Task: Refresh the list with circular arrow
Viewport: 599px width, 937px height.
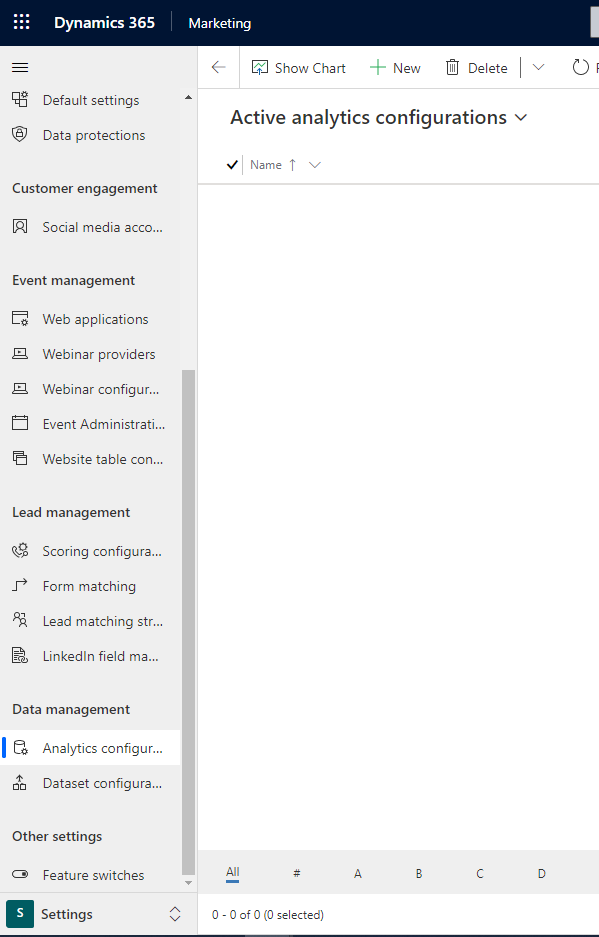Action: coord(580,68)
